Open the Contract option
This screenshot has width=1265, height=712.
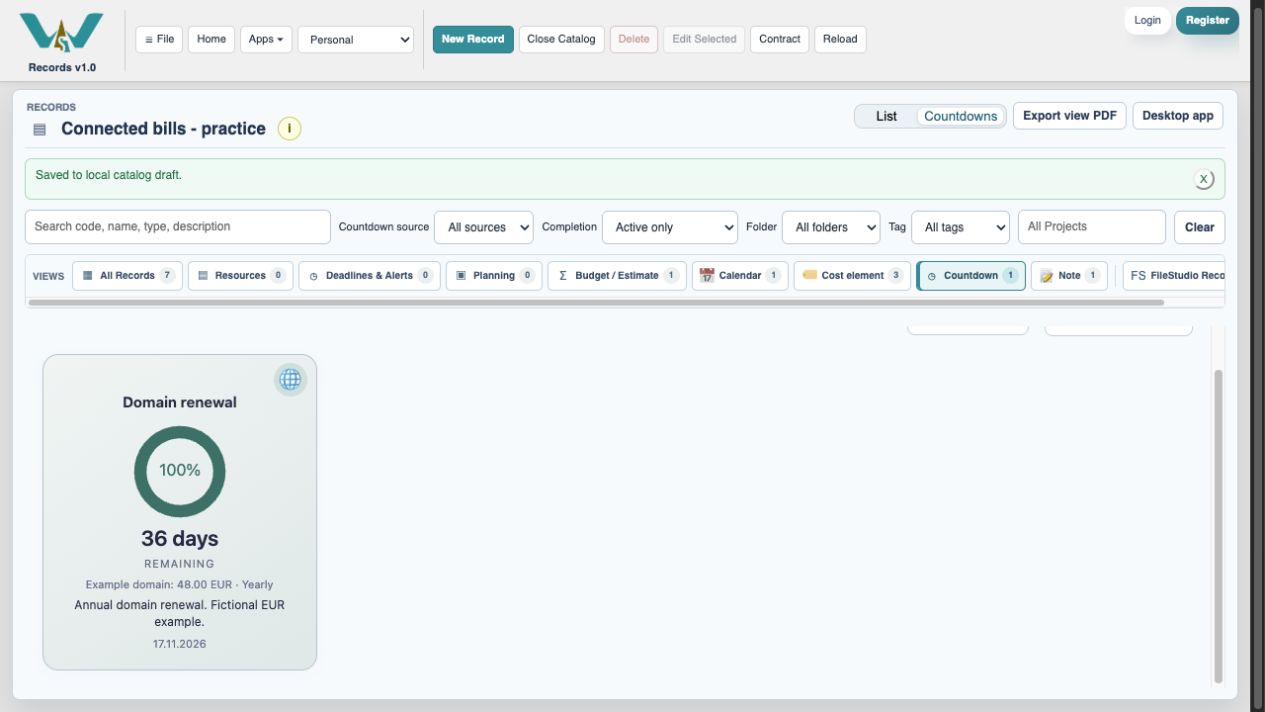[x=779, y=39]
